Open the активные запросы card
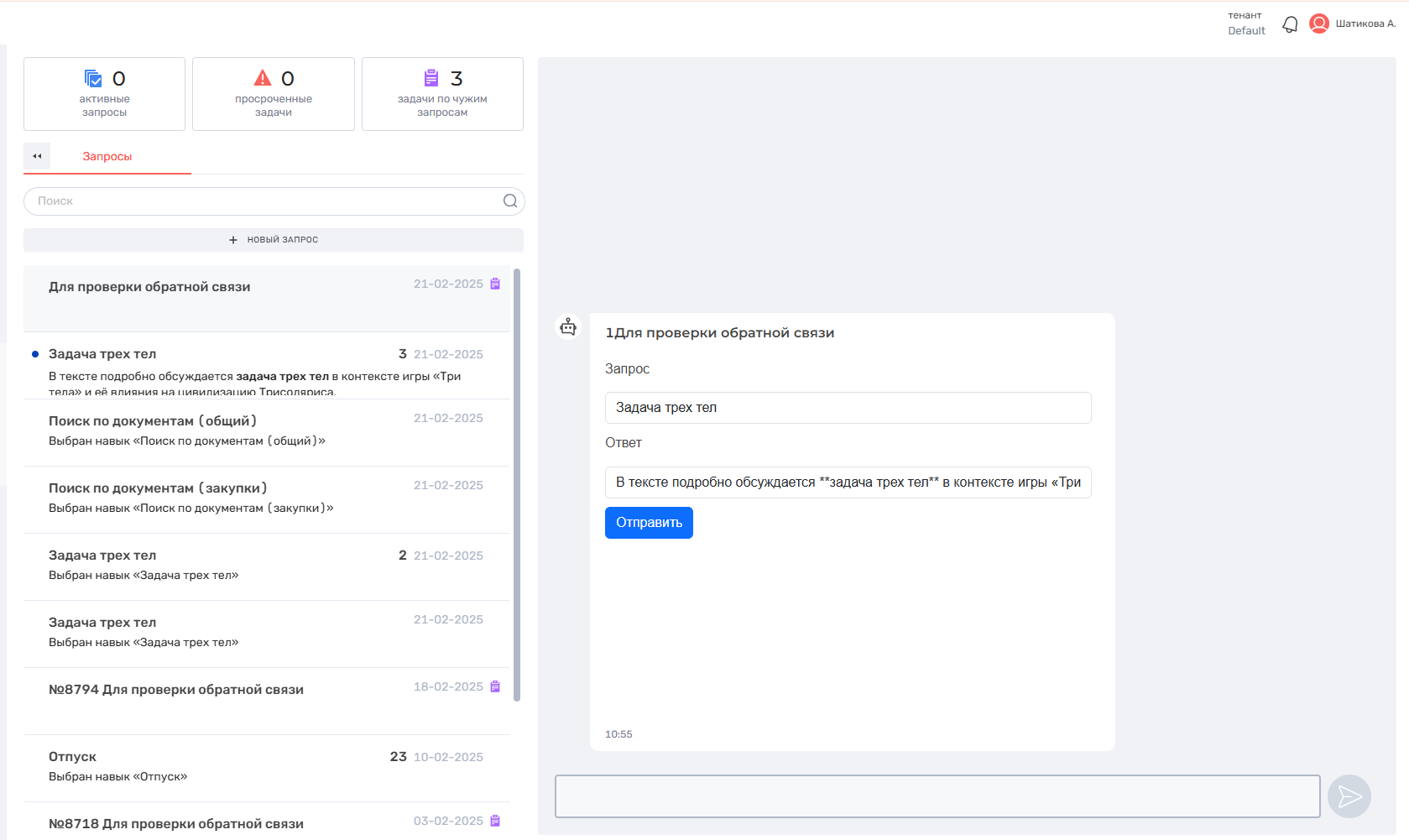 coord(104,94)
